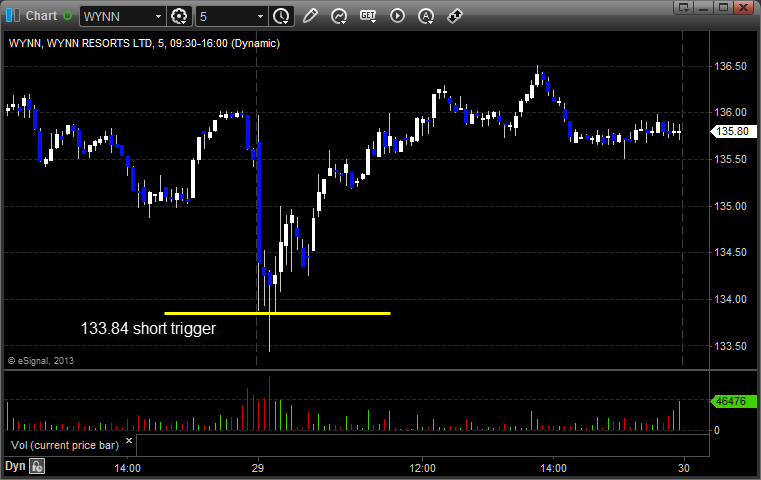Click the Chart window title label

coord(41,16)
